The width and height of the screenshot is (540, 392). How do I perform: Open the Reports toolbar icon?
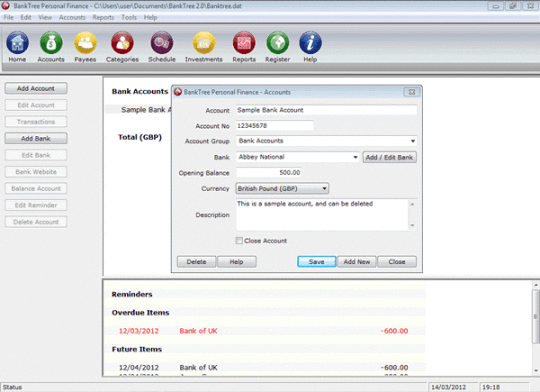pos(244,43)
